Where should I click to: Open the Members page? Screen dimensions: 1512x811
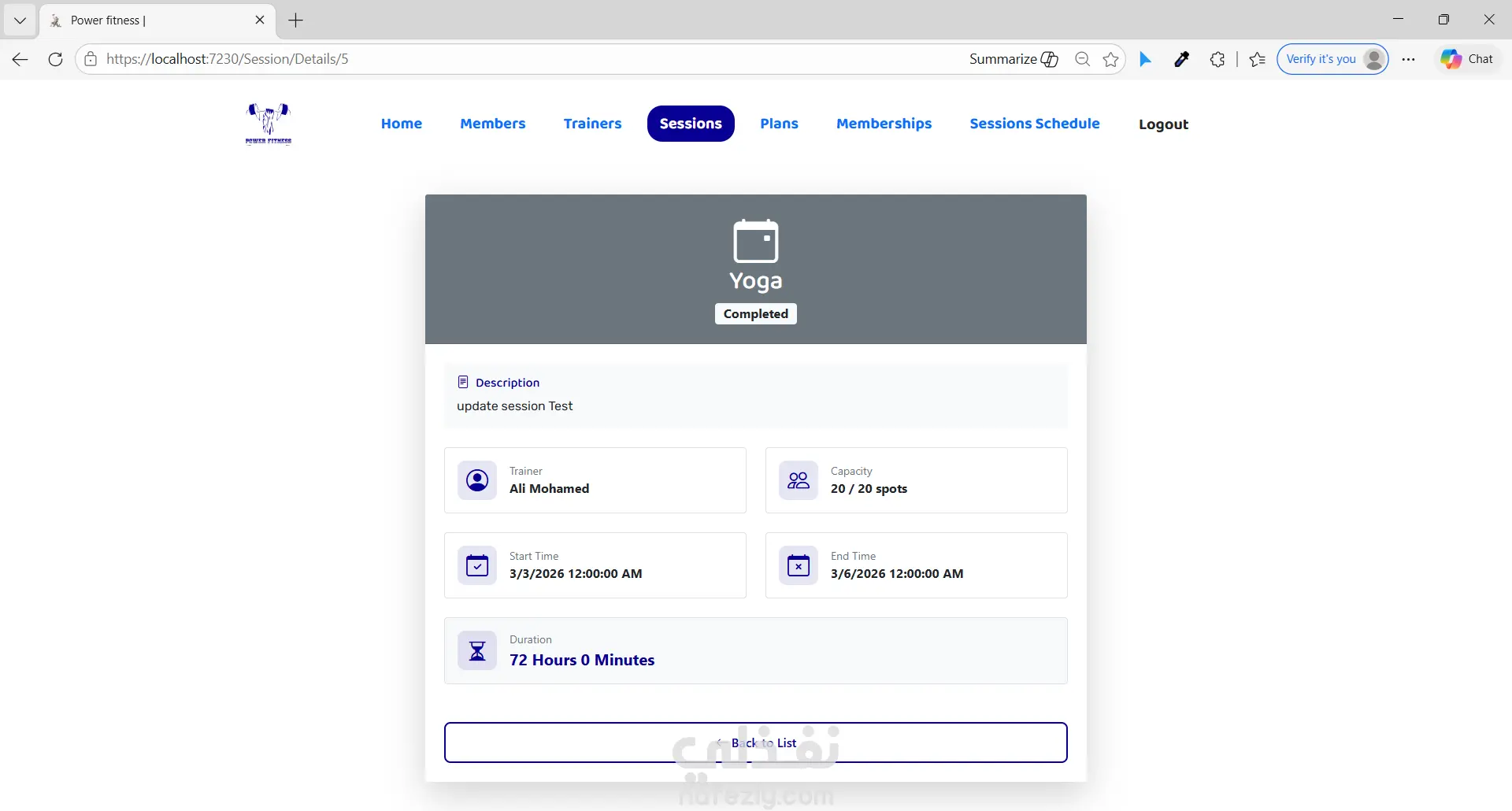click(493, 124)
